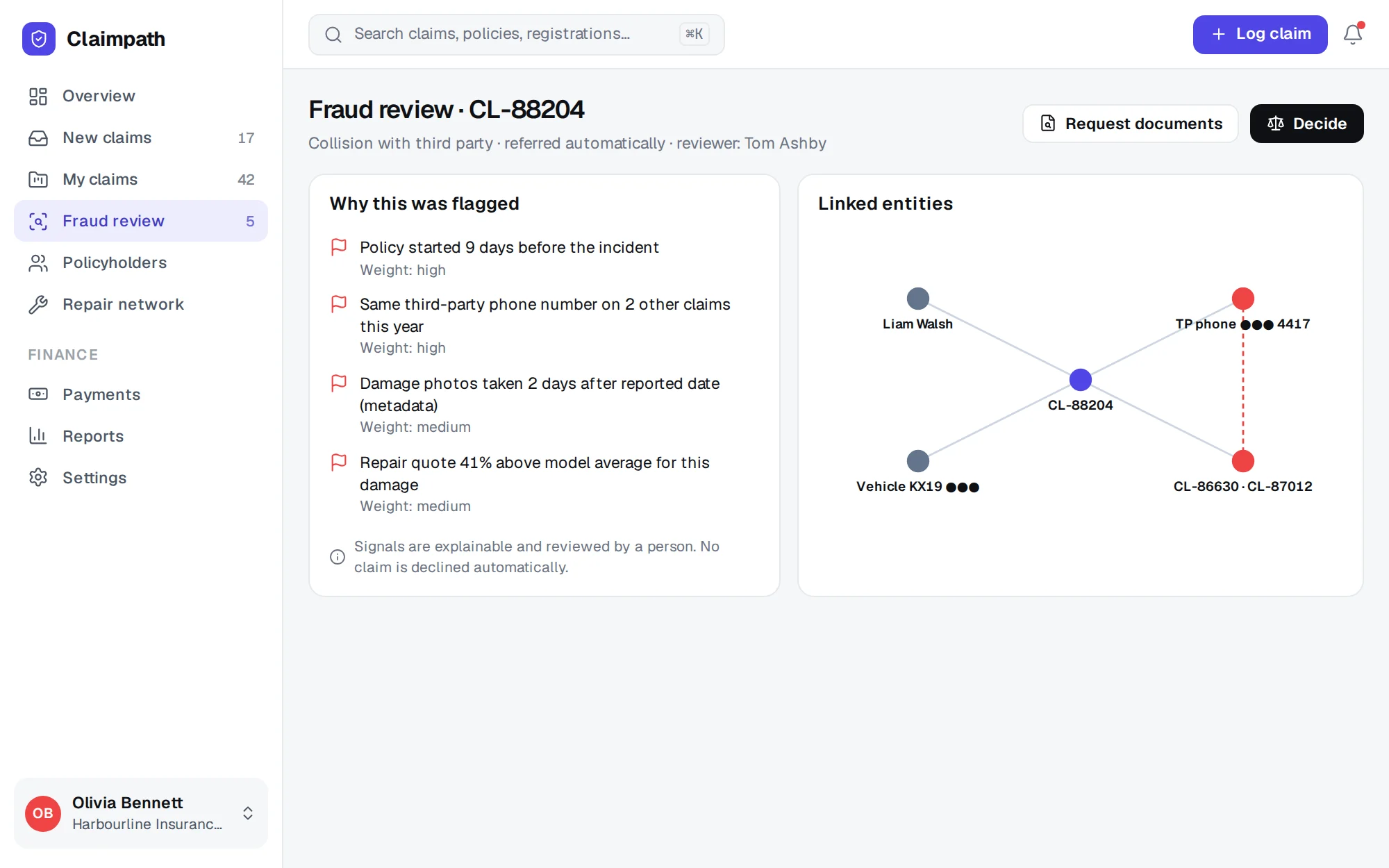Expand the Olivia Bennett account switcher chevron
1389x868 pixels.
248,813
